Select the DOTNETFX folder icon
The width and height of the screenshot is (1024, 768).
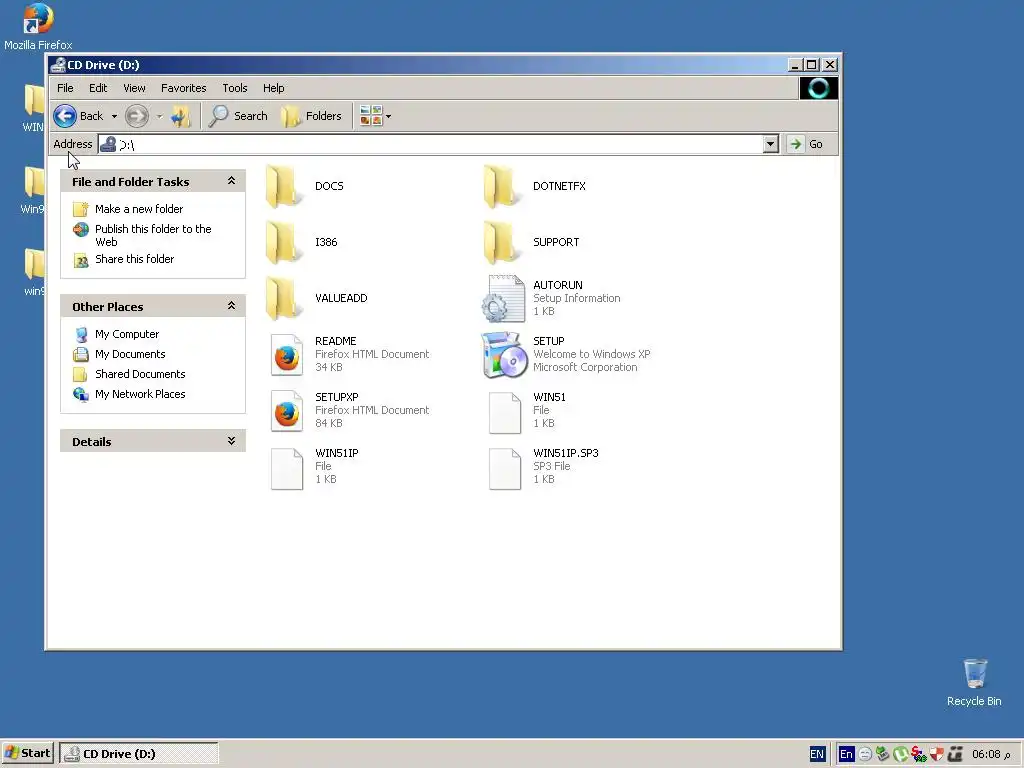pos(502,187)
